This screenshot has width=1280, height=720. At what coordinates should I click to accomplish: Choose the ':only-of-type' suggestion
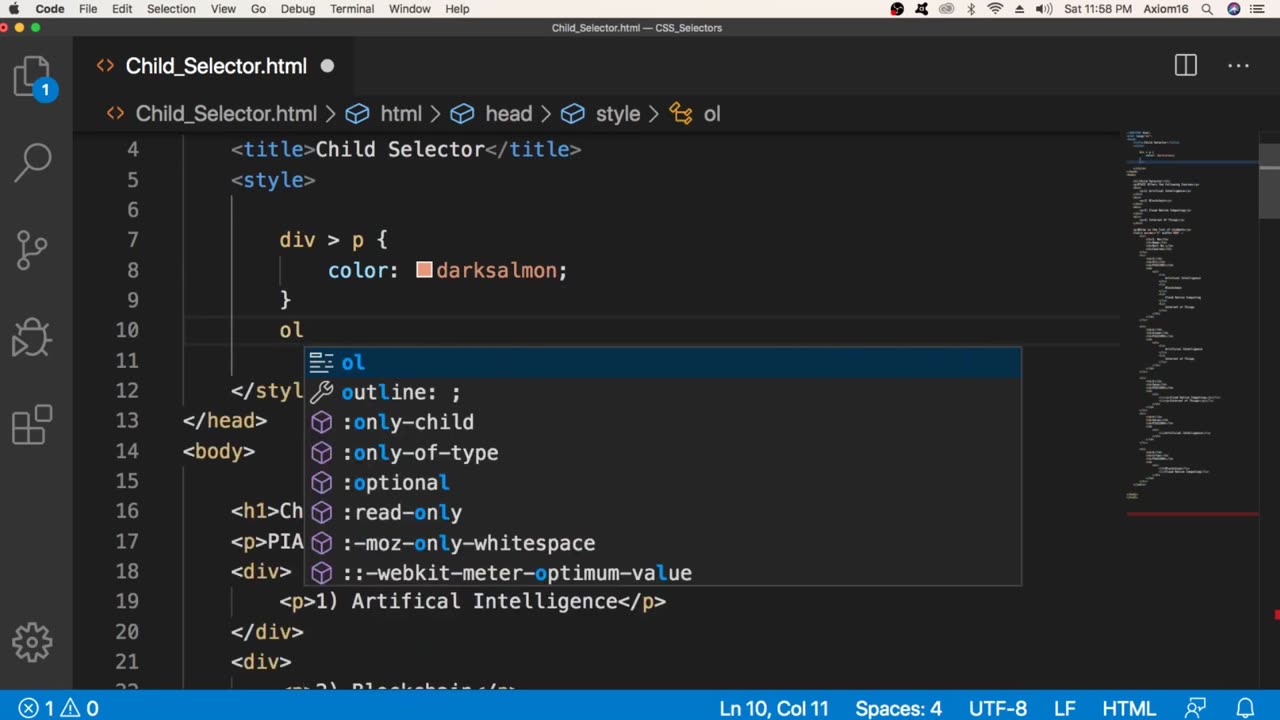663,452
